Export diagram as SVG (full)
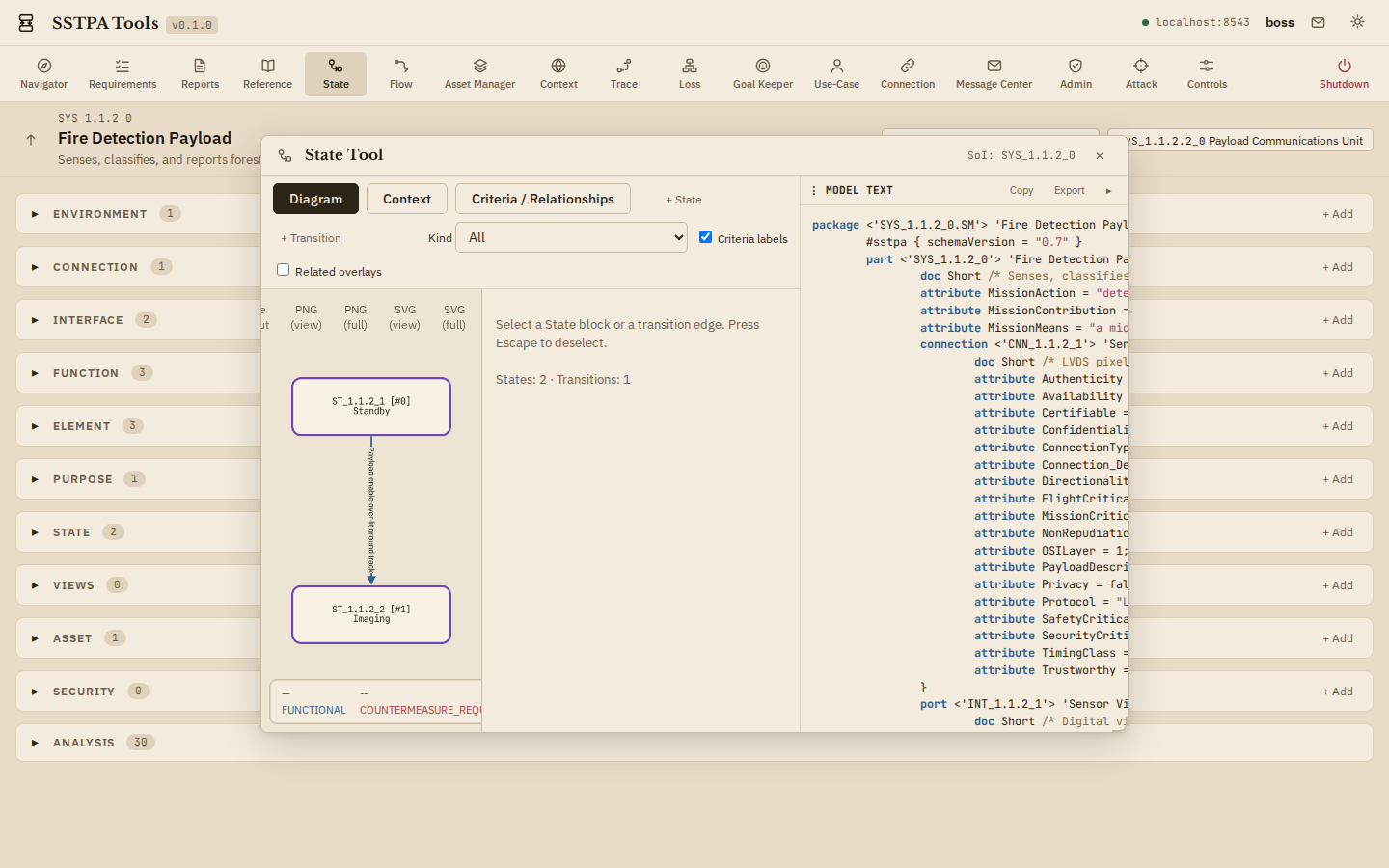1389x868 pixels. pyautogui.click(x=454, y=317)
